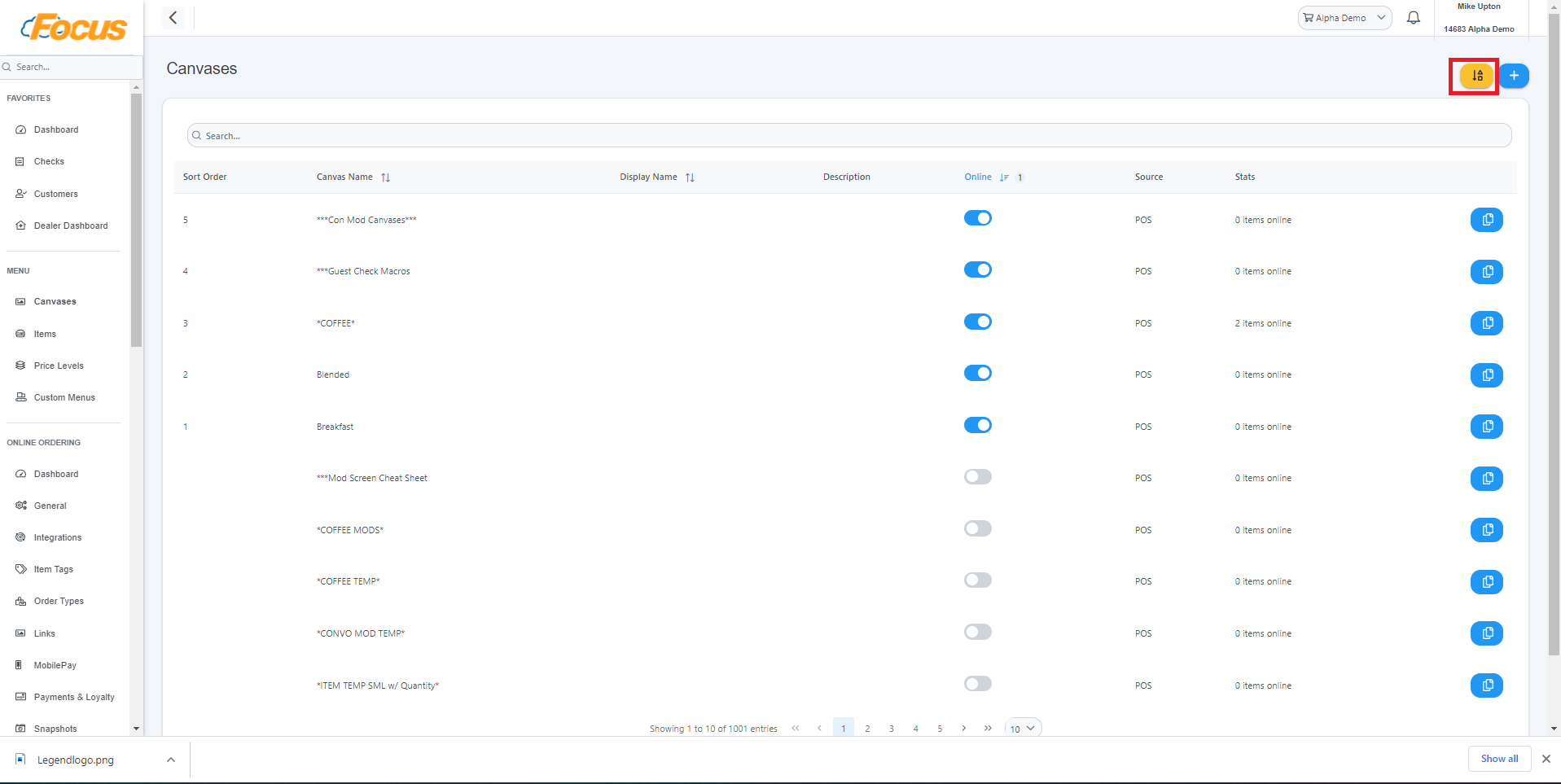Click the Show all downloads link

(1498, 758)
